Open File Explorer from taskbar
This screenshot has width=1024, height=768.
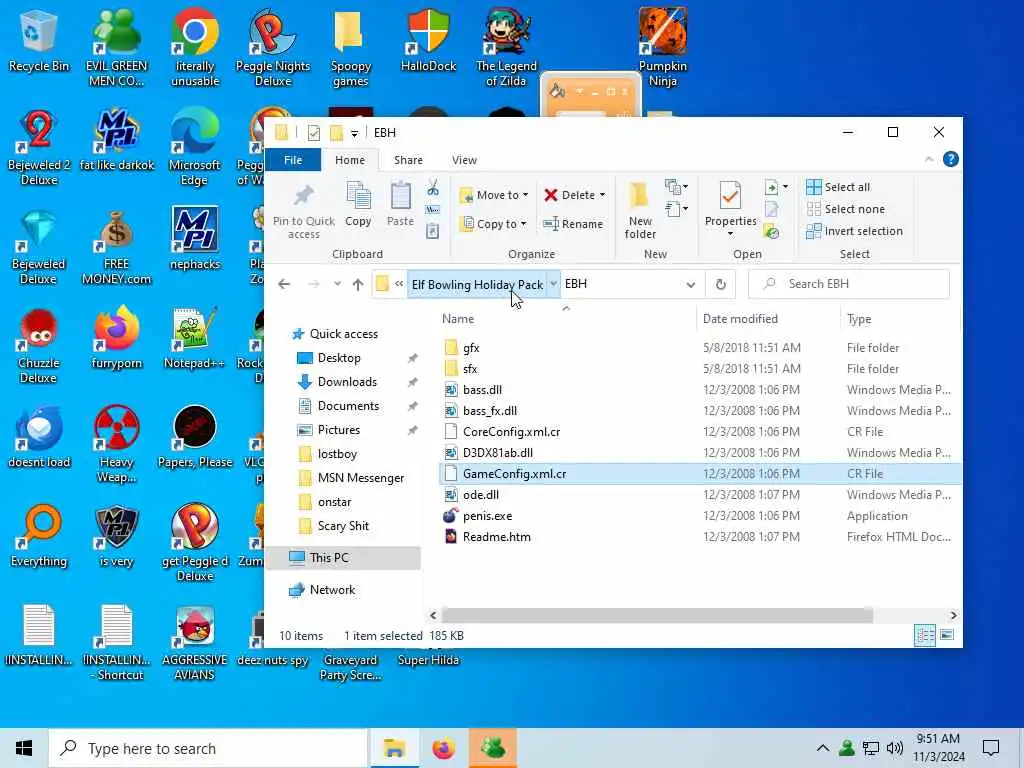(x=394, y=748)
